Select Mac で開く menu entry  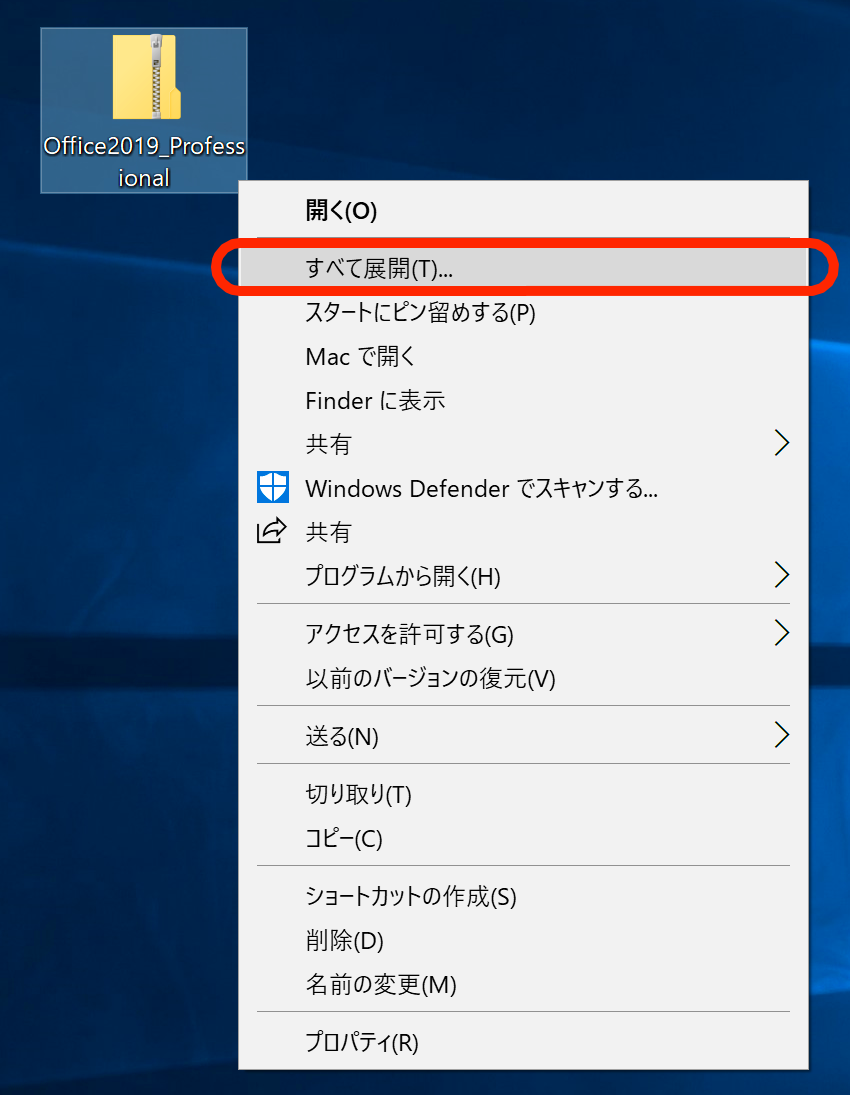click(x=523, y=356)
